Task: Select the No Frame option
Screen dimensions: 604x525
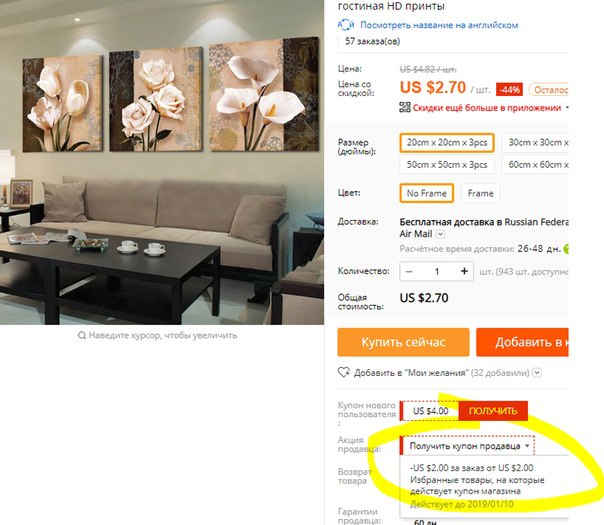Action: point(426,193)
